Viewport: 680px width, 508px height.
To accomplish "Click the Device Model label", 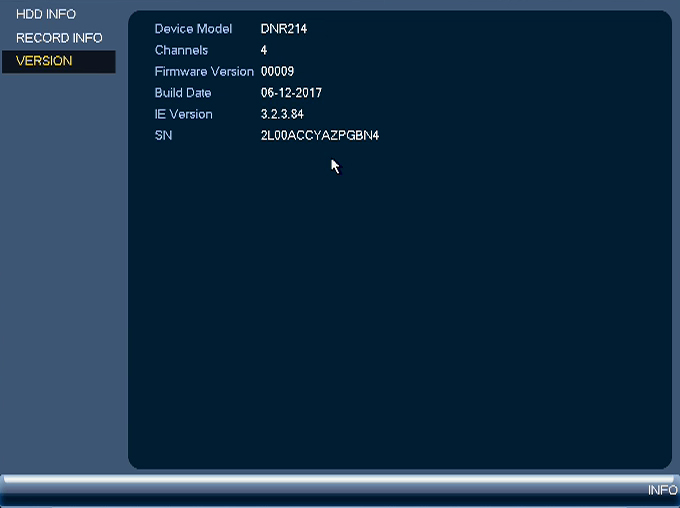I will 193,29.
